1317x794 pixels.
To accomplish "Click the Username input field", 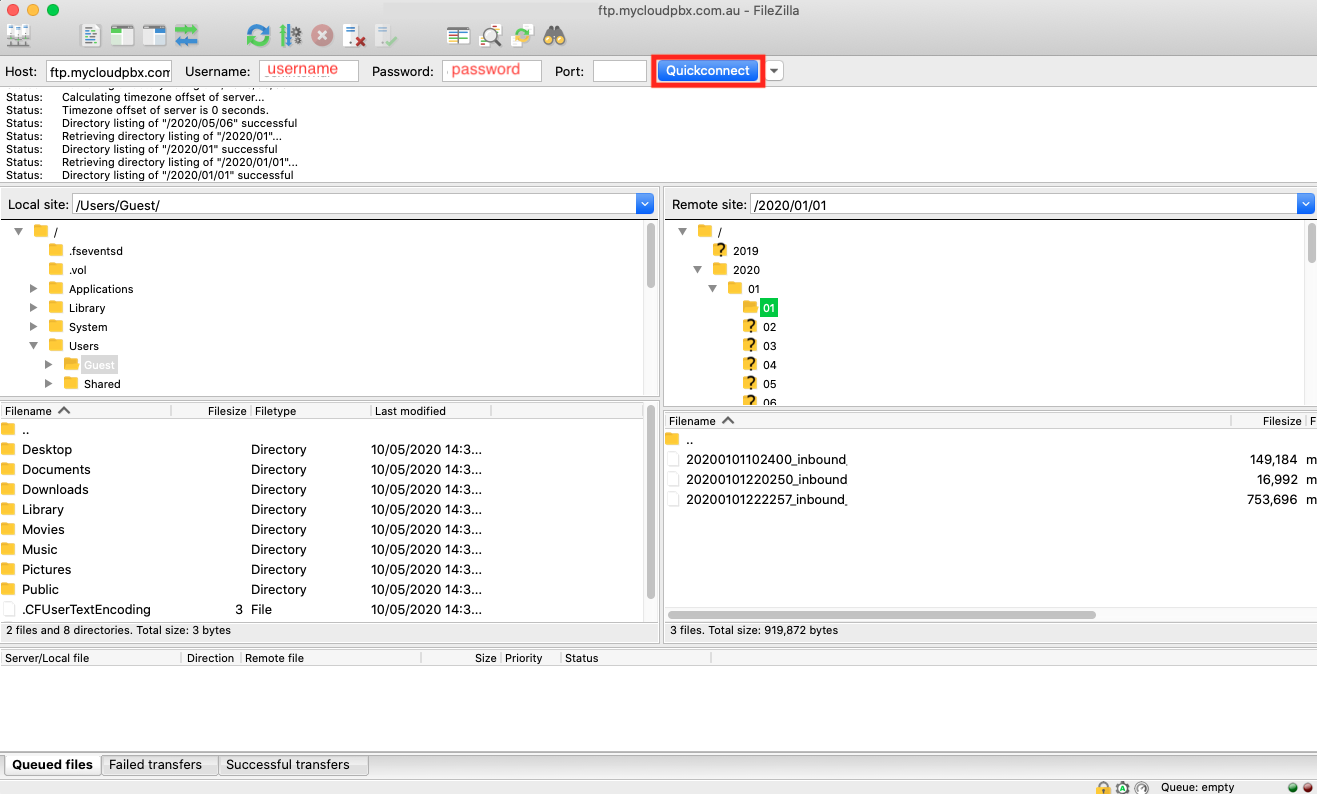I will tap(309, 71).
